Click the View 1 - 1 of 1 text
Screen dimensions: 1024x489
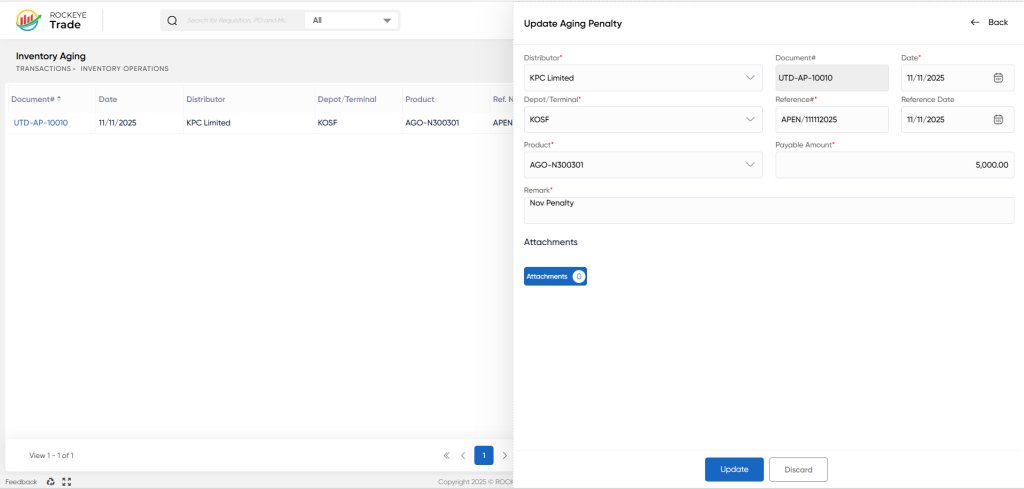click(52, 455)
